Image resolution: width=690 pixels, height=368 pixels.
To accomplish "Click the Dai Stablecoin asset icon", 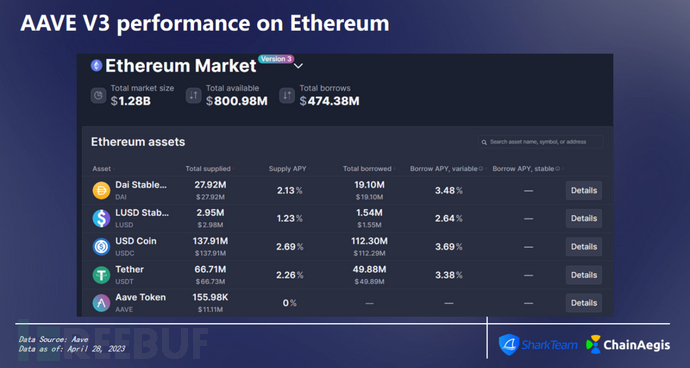I will tap(101, 191).
